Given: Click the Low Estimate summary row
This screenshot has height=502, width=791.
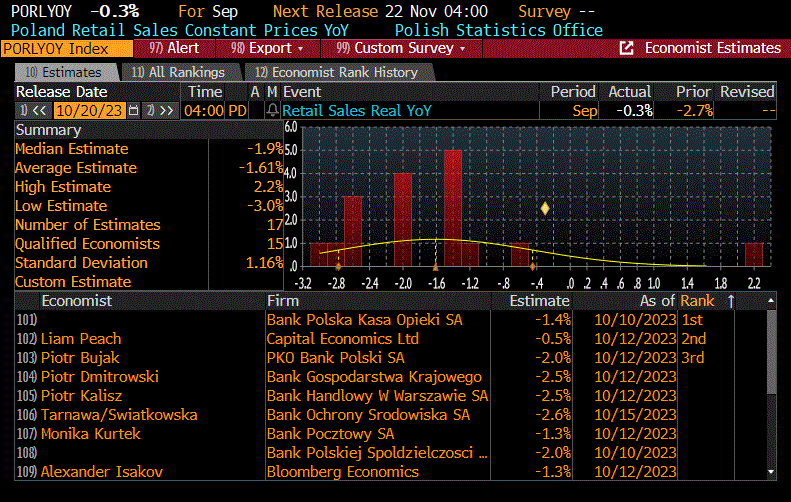Looking at the screenshot, I should pos(149,206).
